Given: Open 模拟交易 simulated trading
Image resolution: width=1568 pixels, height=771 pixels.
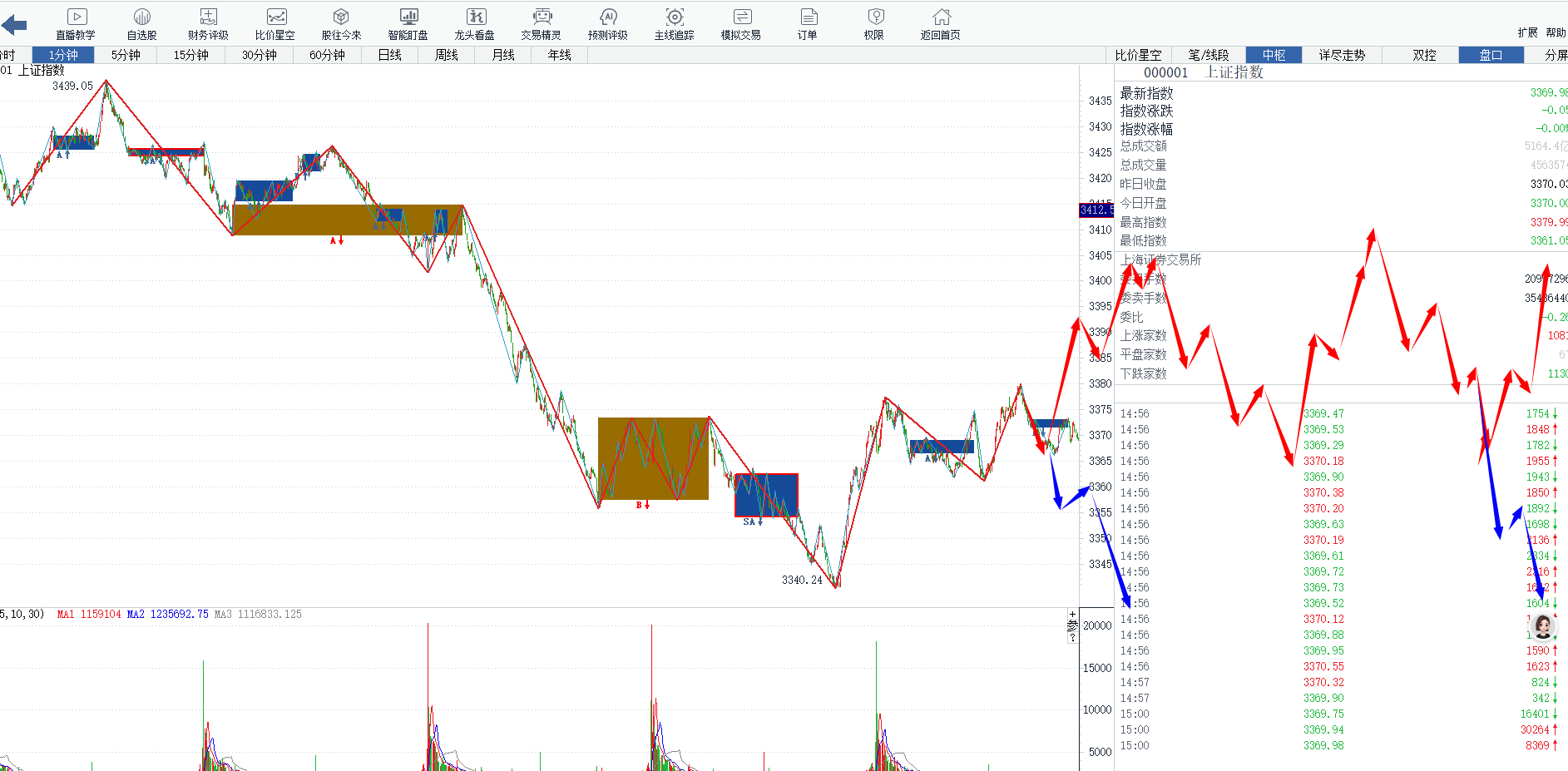Looking at the screenshot, I should pyautogui.click(x=741, y=24).
